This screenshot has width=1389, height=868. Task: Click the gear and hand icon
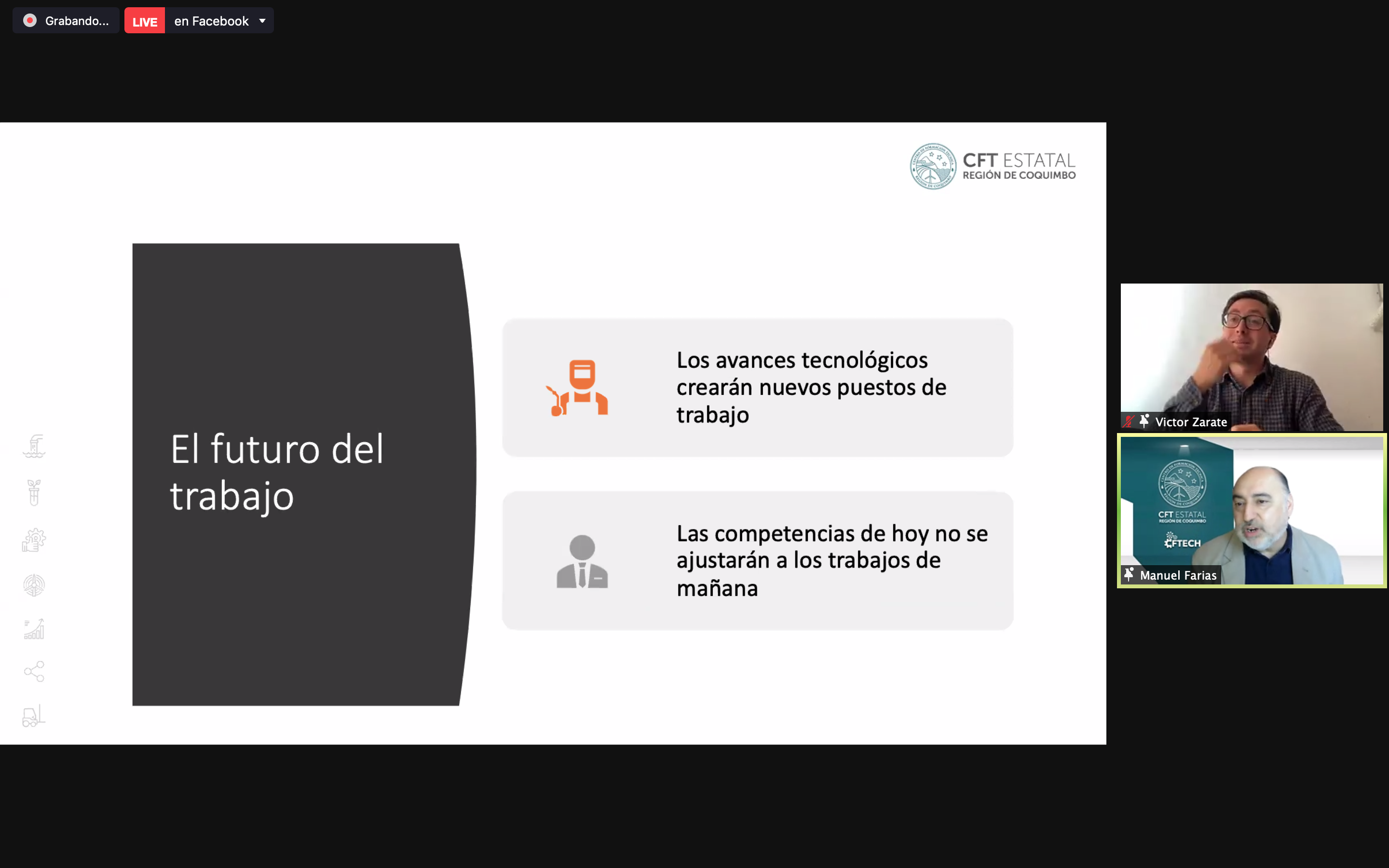pyautogui.click(x=34, y=540)
